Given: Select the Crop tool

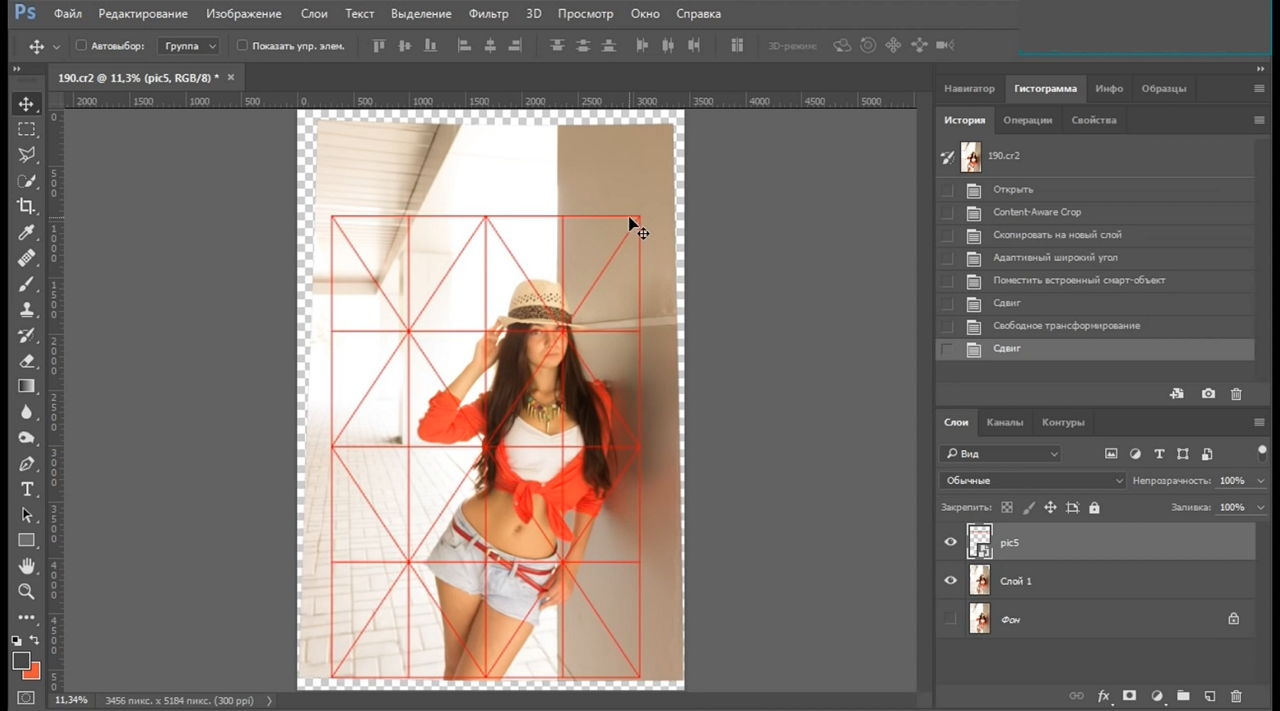Looking at the screenshot, I should click(26, 206).
